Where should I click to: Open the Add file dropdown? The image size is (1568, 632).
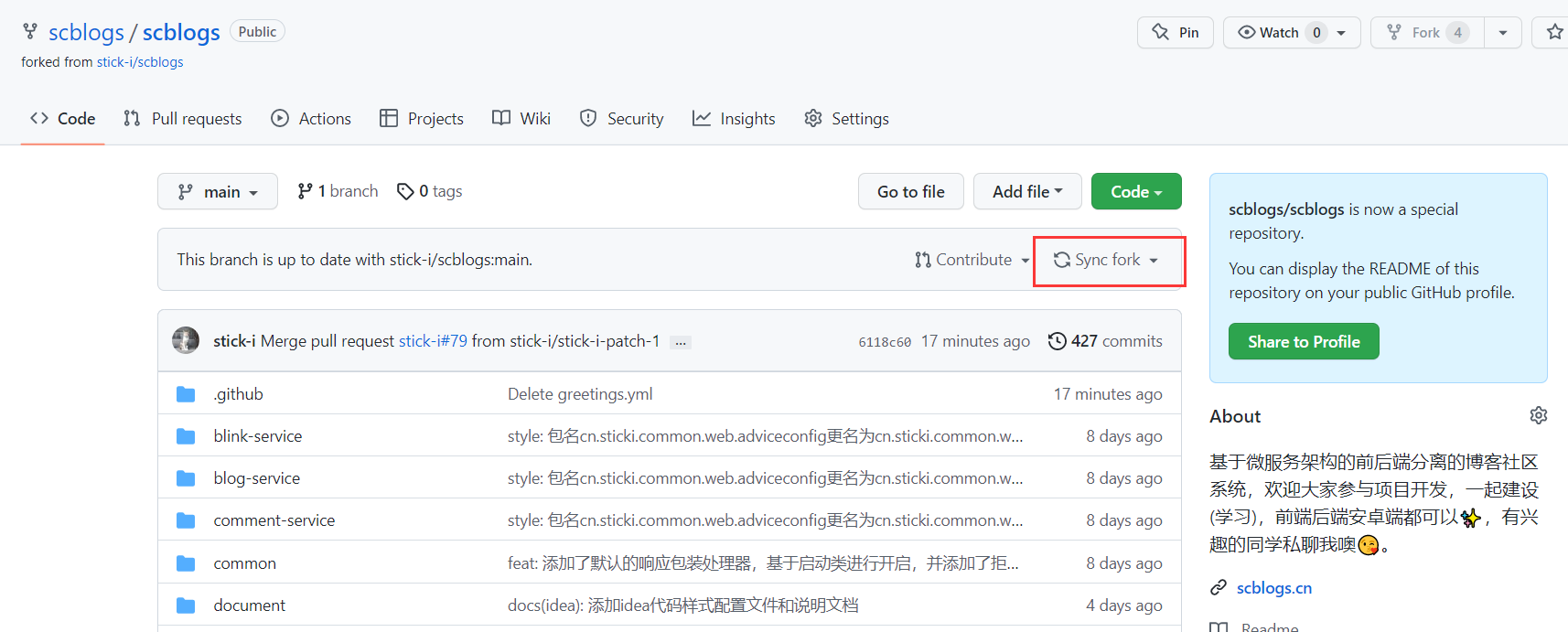[1027, 191]
